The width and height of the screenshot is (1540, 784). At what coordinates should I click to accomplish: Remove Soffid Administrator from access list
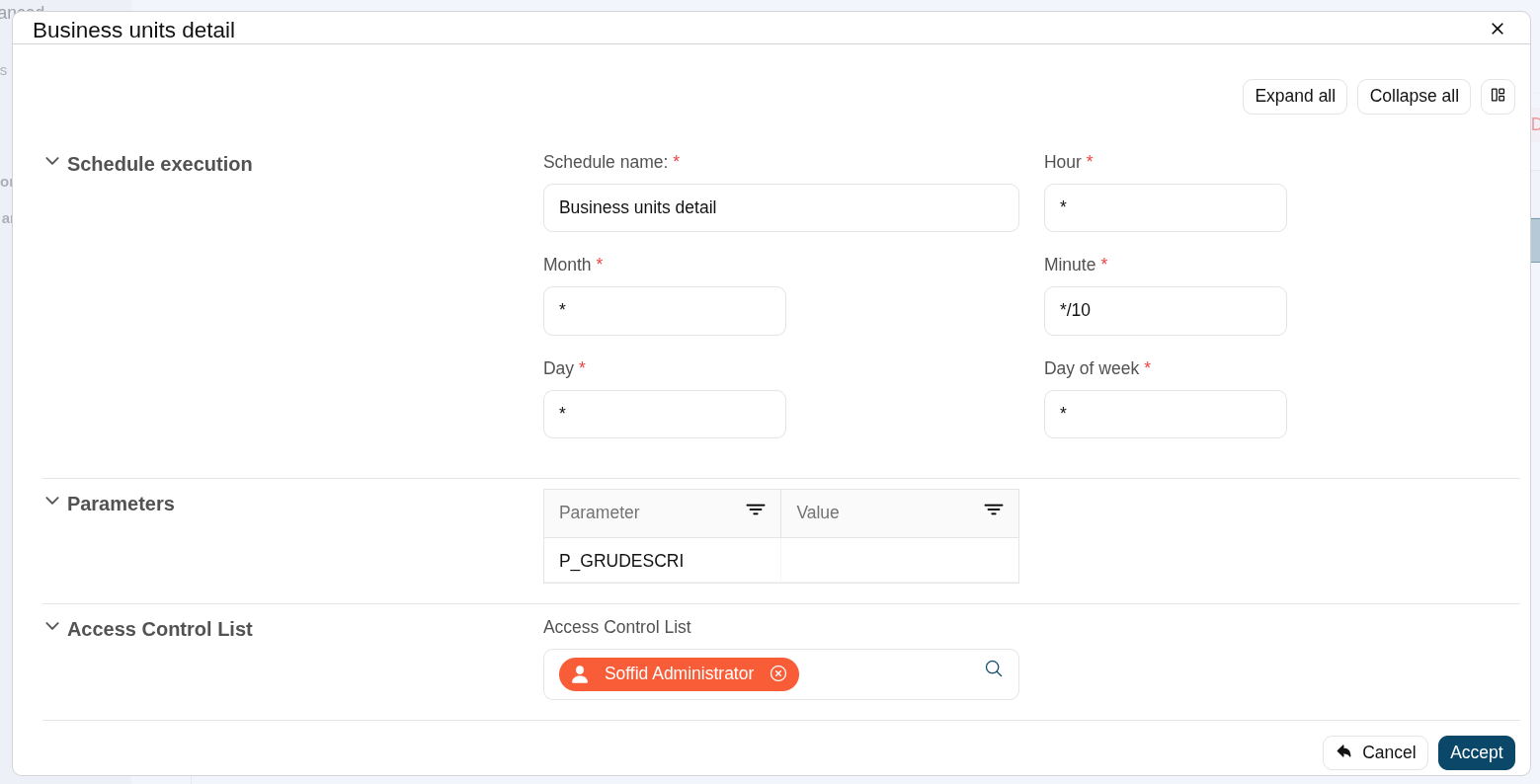[x=778, y=673]
